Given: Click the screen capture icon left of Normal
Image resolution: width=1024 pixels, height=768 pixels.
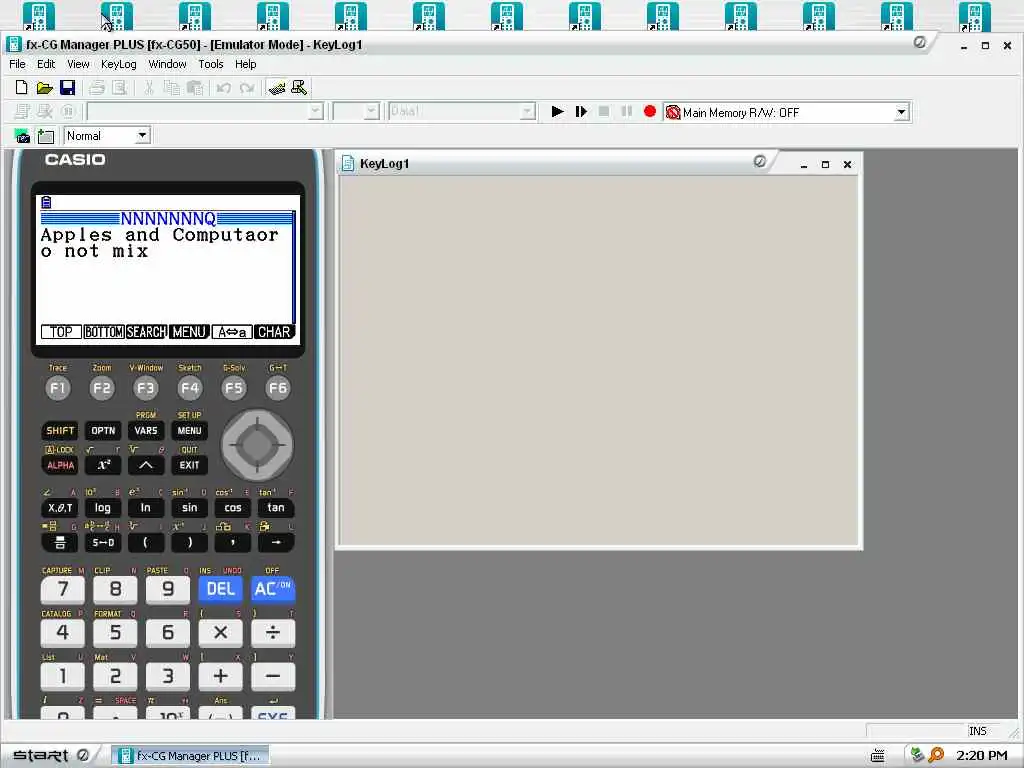Looking at the screenshot, I should (22, 136).
